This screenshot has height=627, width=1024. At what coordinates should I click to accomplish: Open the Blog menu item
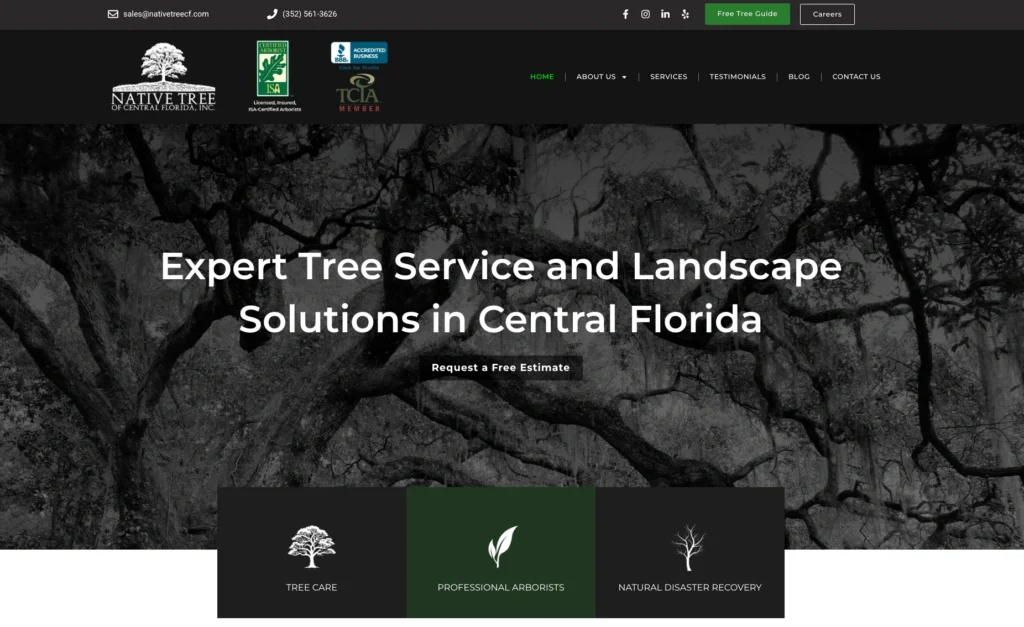799,76
